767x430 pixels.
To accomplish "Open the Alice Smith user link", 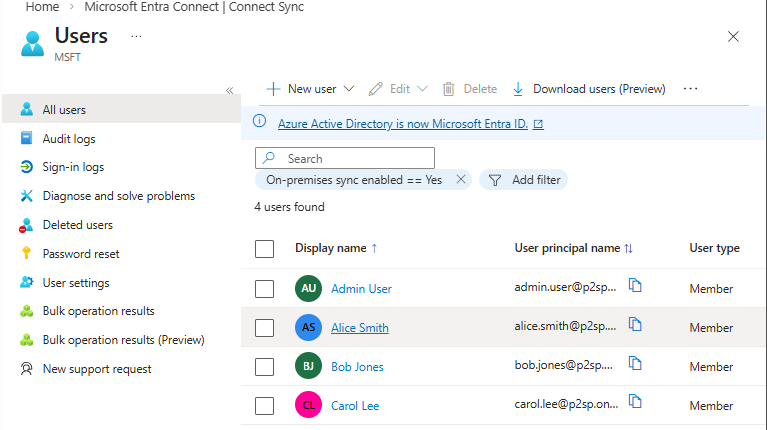I will coord(360,327).
